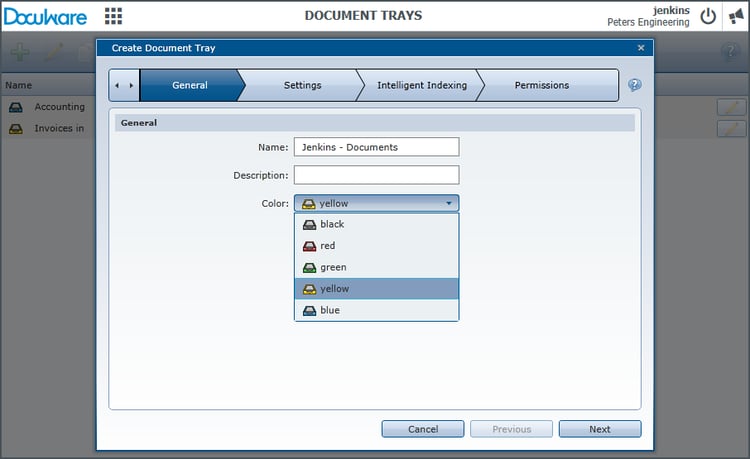Click into the Description text field
Image resolution: width=750 pixels, height=459 pixels.
[376, 175]
